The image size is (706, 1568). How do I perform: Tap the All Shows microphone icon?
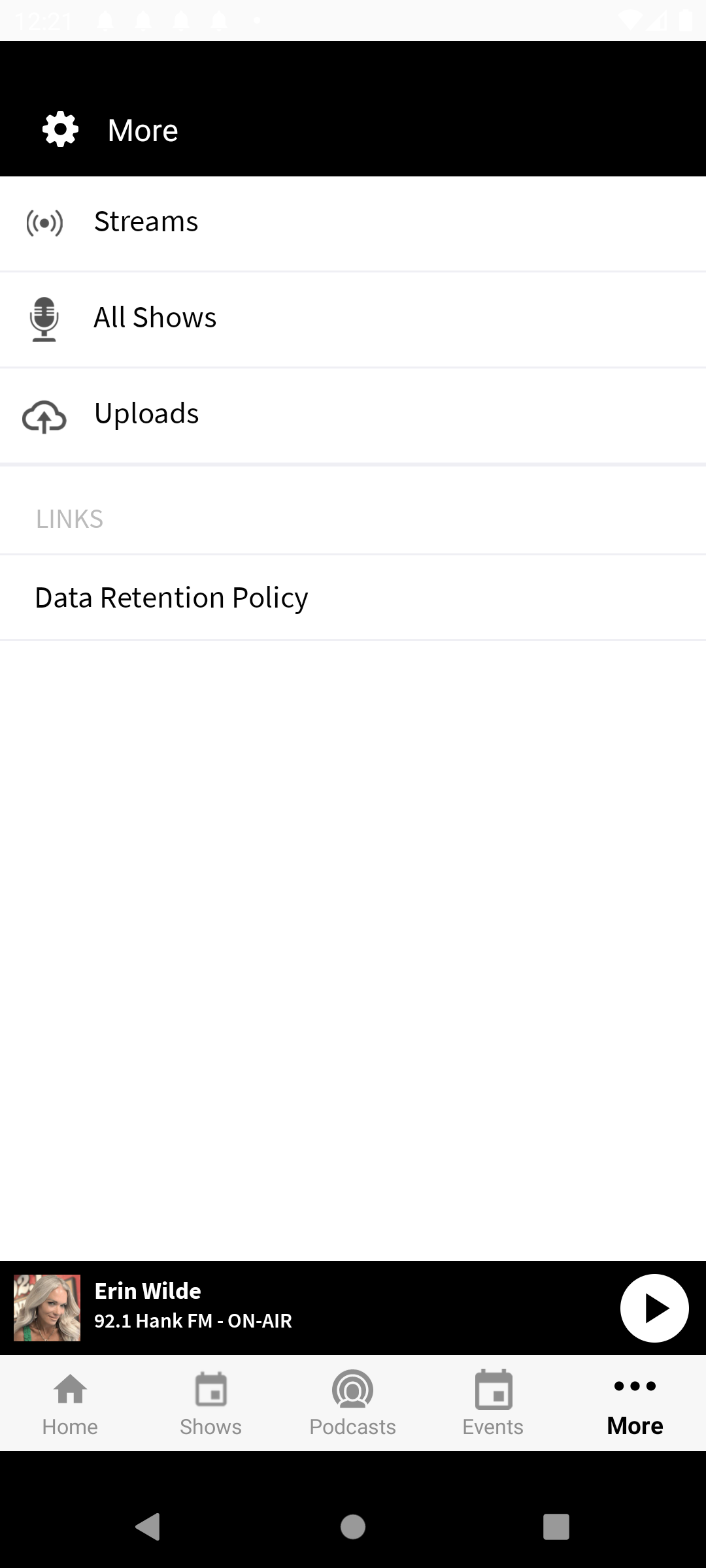(x=44, y=319)
